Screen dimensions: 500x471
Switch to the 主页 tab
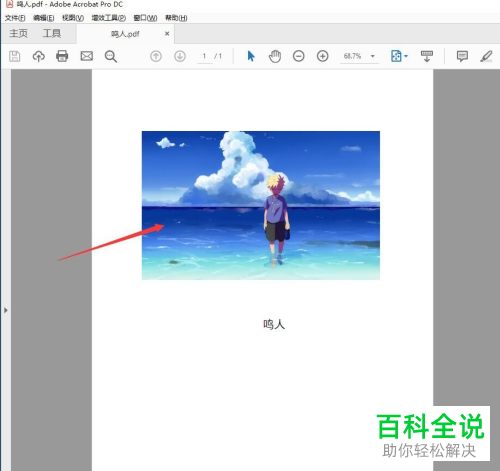pos(18,33)
